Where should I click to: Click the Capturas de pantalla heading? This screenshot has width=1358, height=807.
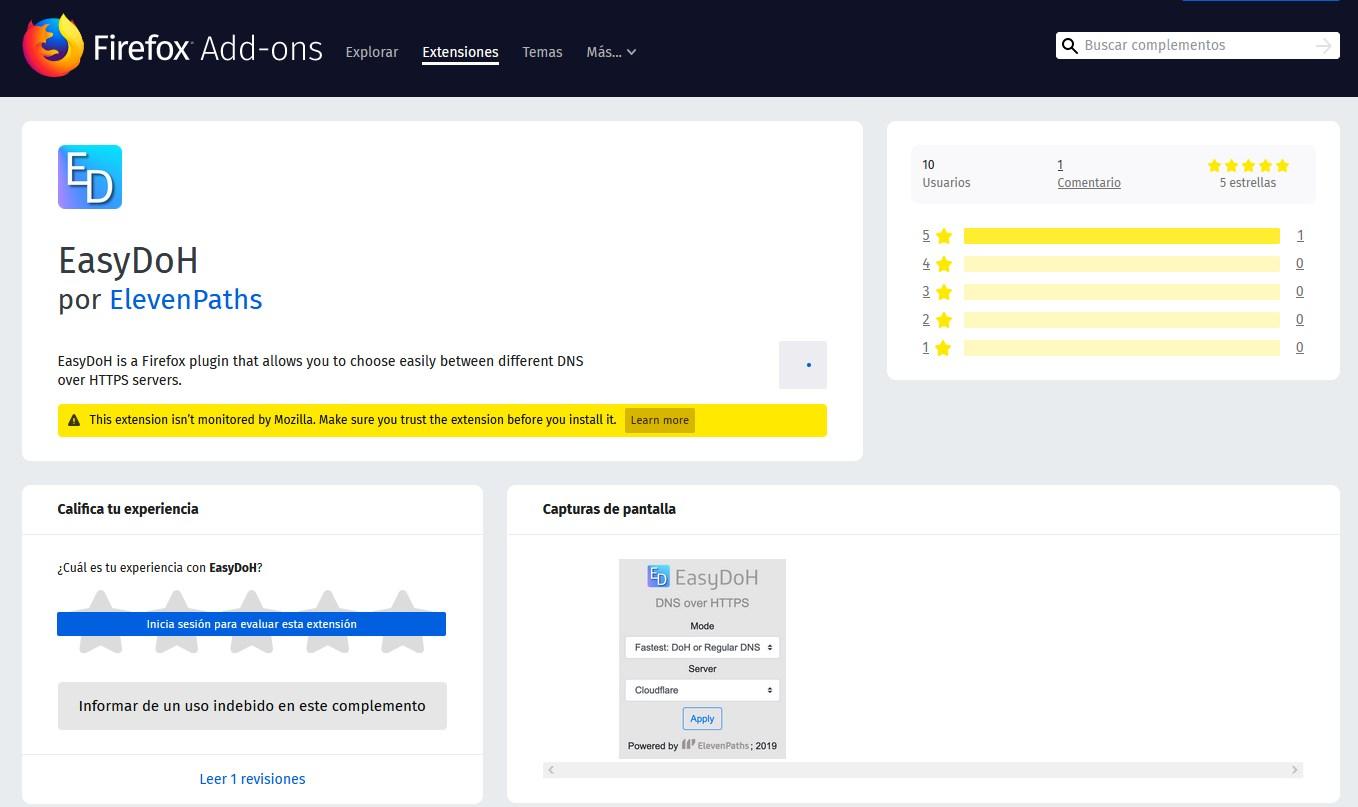pyautogui.click(x=609, y=509)
